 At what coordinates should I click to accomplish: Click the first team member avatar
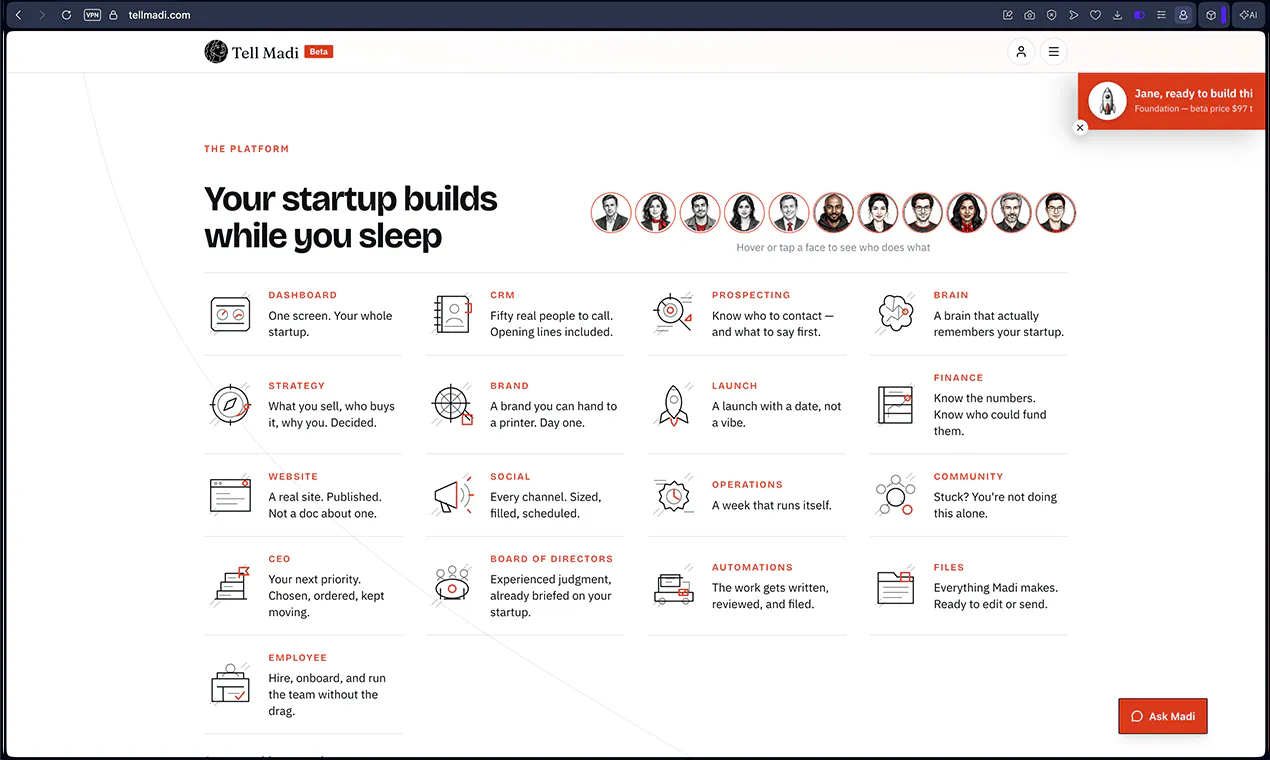click(611, 213)
